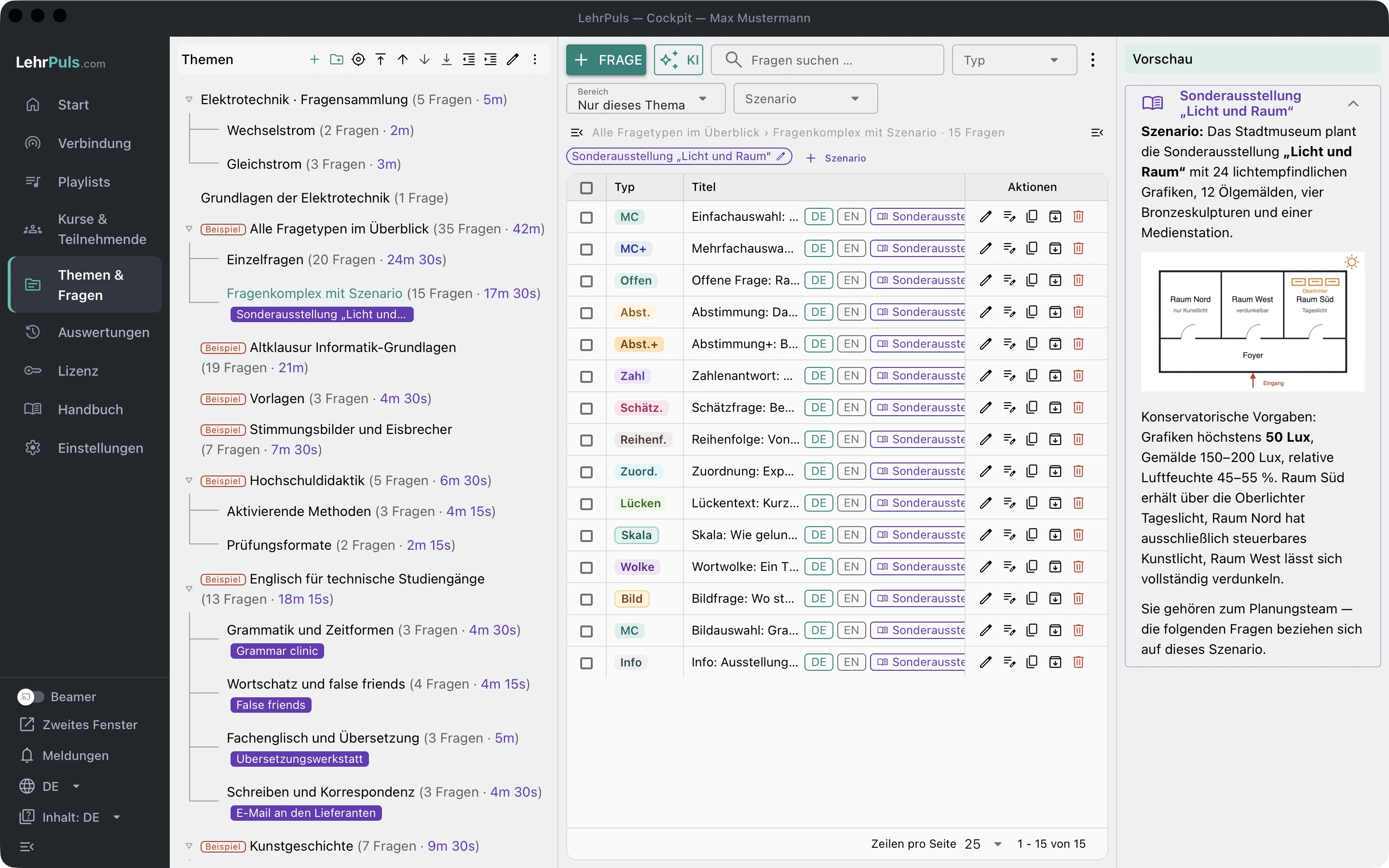Open the Typ filter dropdown
Screen dimensions: 1389x868
(x=1014, y=60)
